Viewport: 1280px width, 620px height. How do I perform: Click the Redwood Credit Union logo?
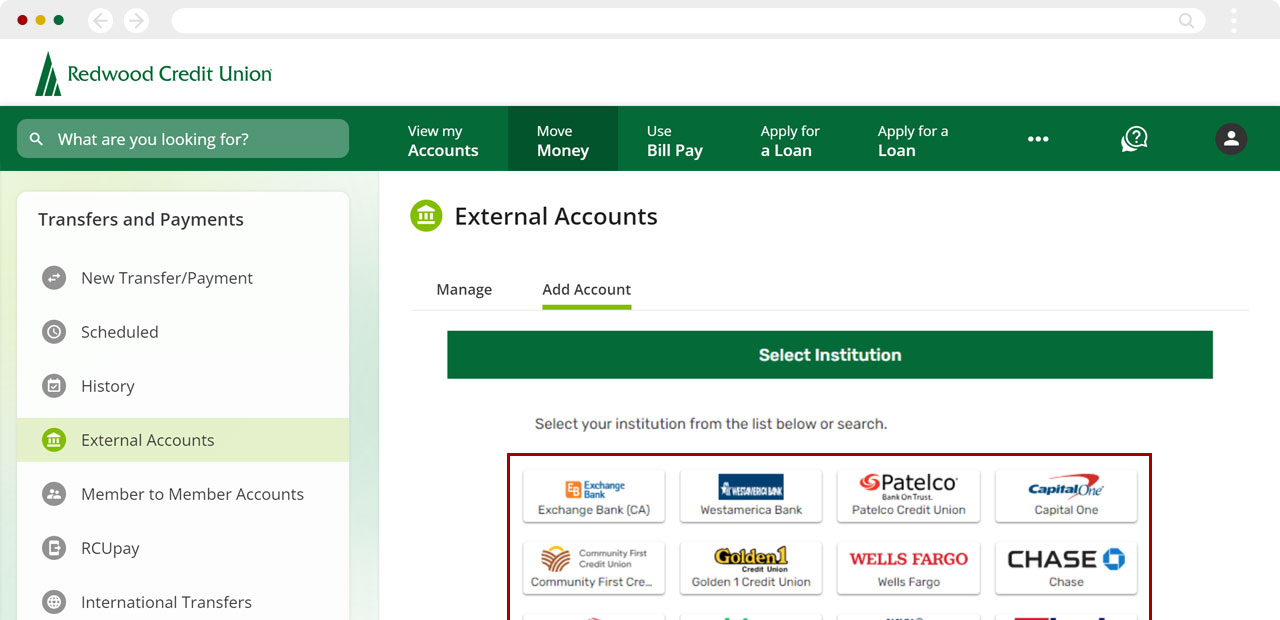click(153, 74)
